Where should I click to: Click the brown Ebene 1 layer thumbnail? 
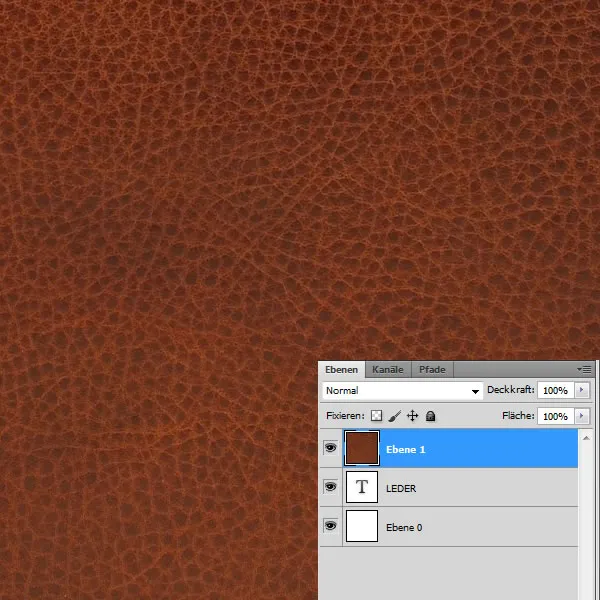(361, 449)
